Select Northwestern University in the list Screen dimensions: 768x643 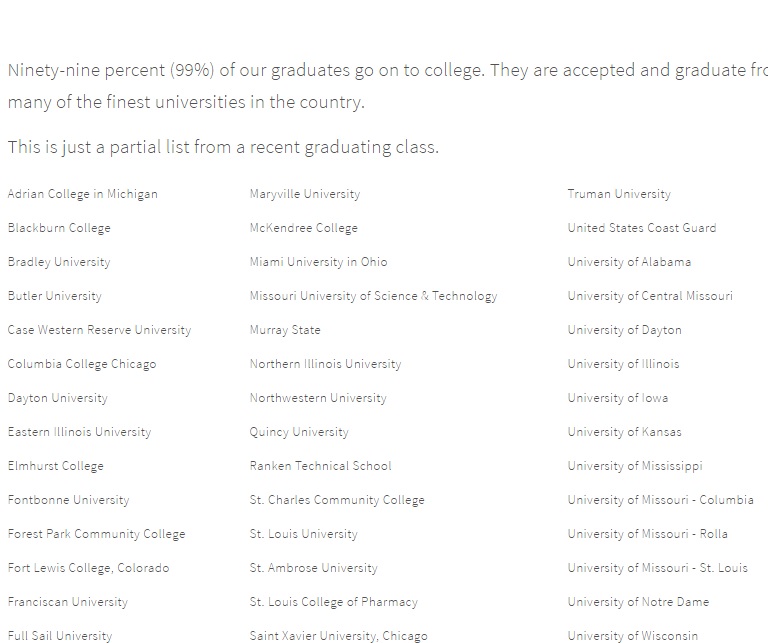point(318,398)
